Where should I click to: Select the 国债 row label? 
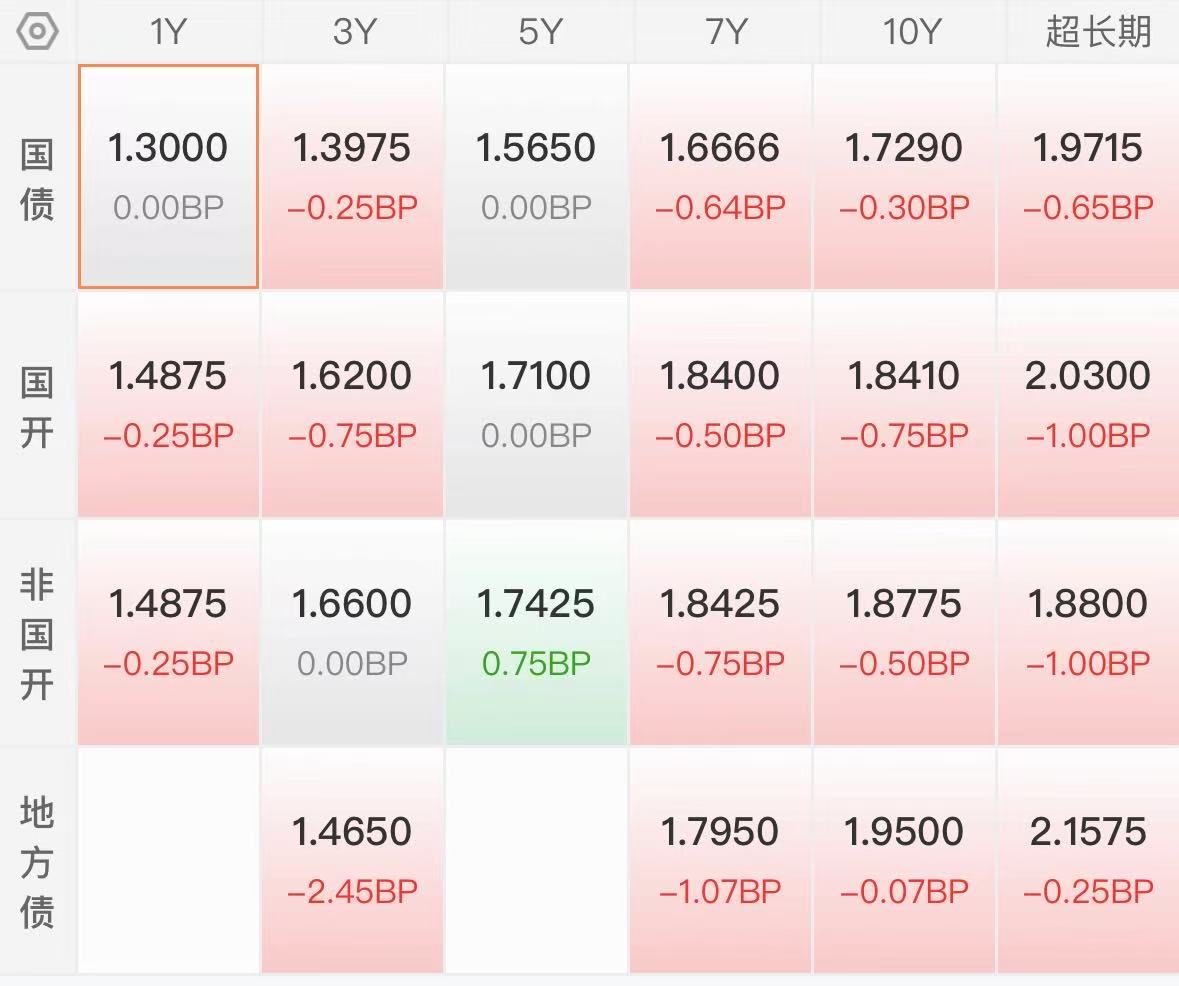(37, 179)
